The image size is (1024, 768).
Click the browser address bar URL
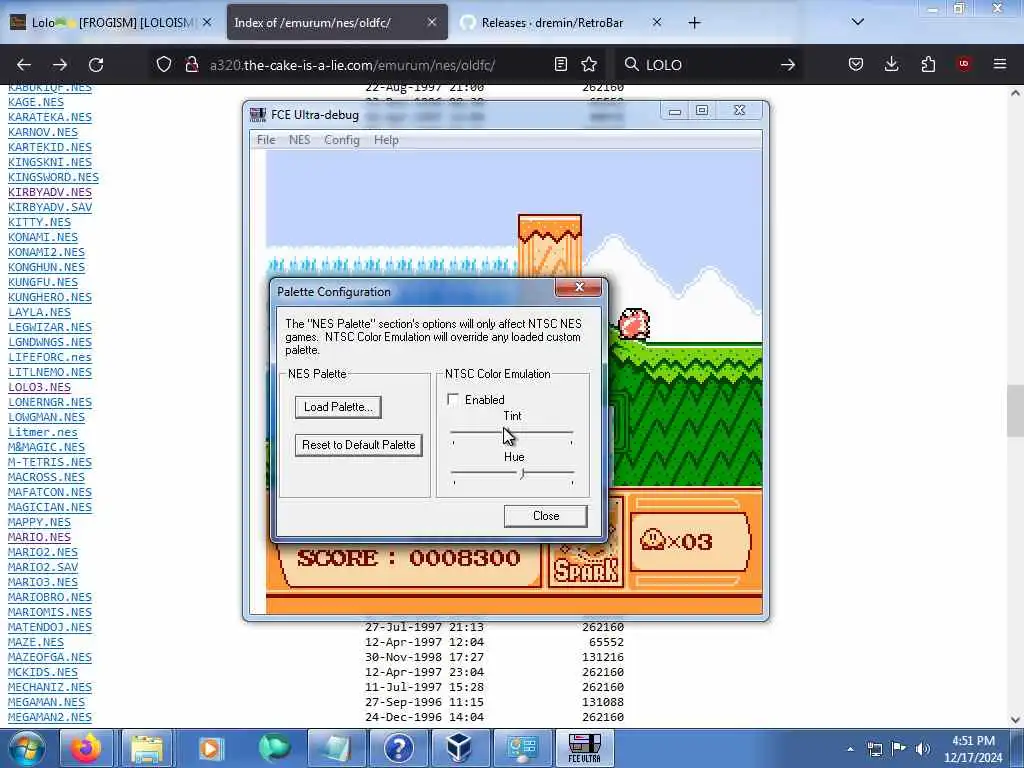point(352,65)
